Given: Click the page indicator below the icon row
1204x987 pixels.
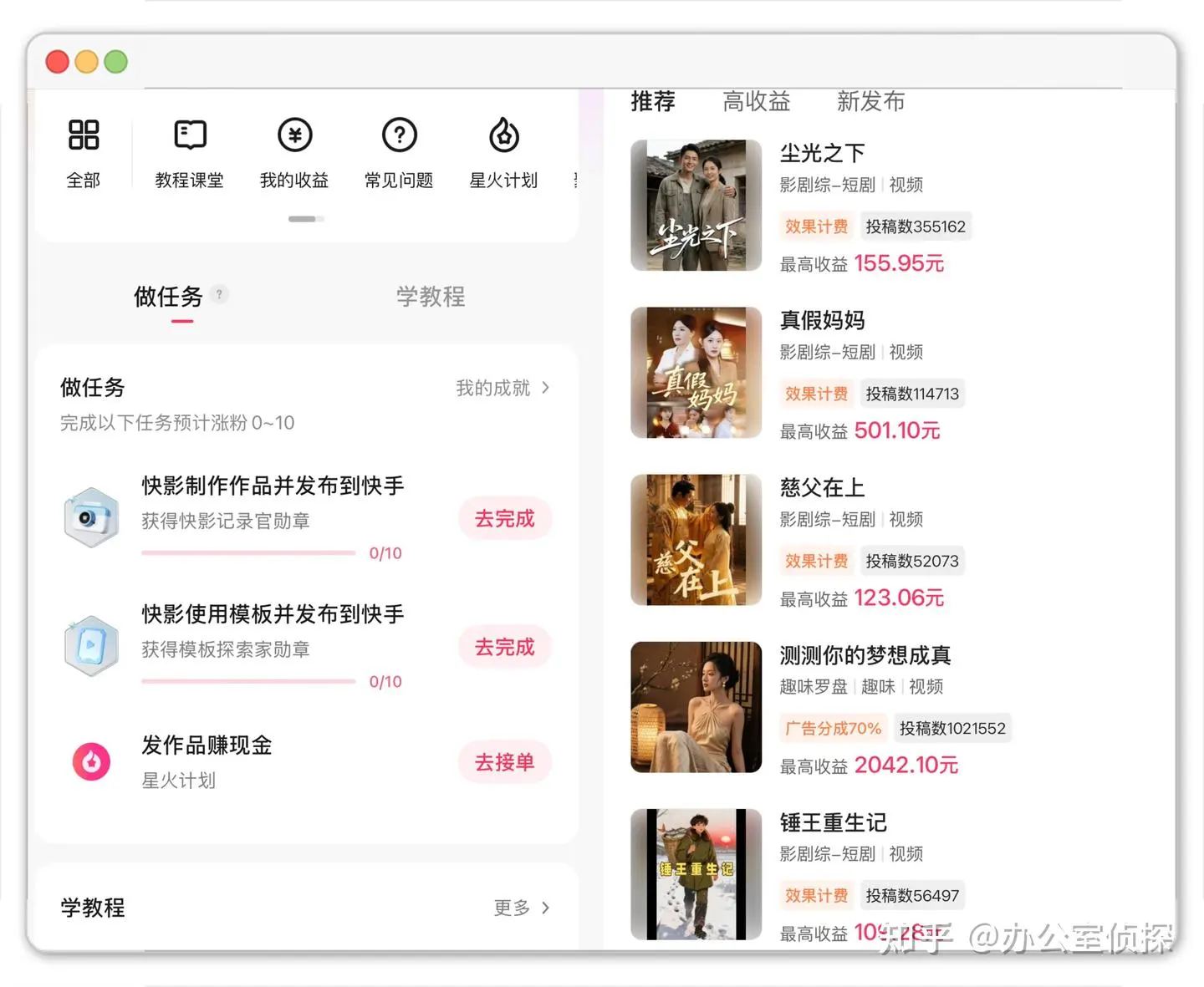Looking at the screenshot, I should (x=306, y=219).
